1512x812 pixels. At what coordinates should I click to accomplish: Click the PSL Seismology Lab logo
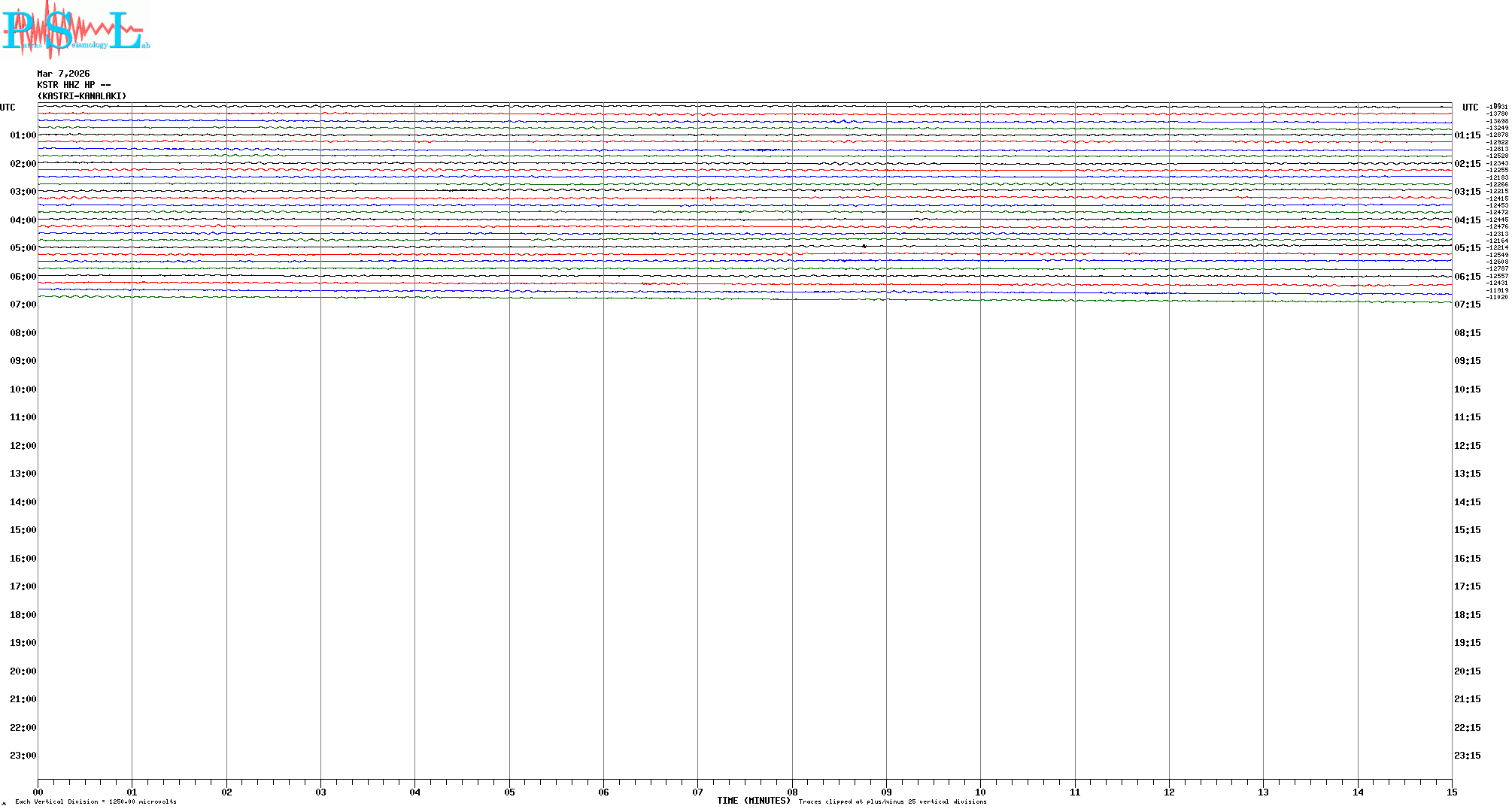(75, 29)
